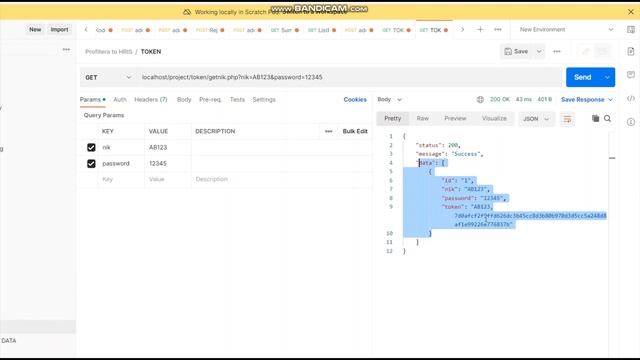Open the response Body dropdown
The width and height of the screenshot is (640, 360).
pyautogui.click(x=389, y=100)
